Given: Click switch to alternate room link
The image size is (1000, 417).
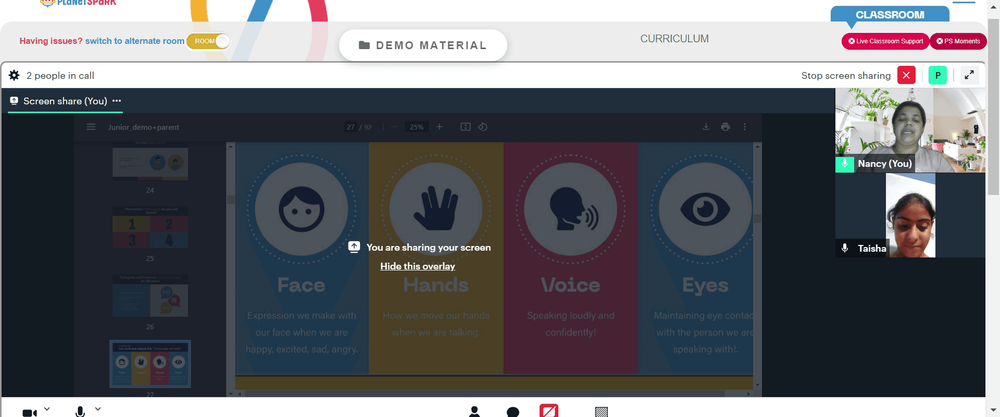Looking at the screenshot, I should [135, 41].
